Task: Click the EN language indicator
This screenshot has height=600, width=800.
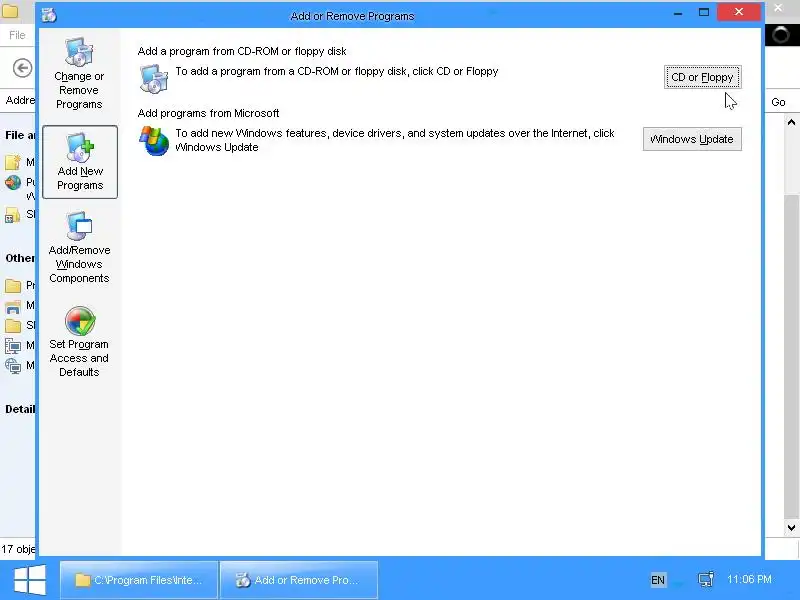Action: click(658, 580)
